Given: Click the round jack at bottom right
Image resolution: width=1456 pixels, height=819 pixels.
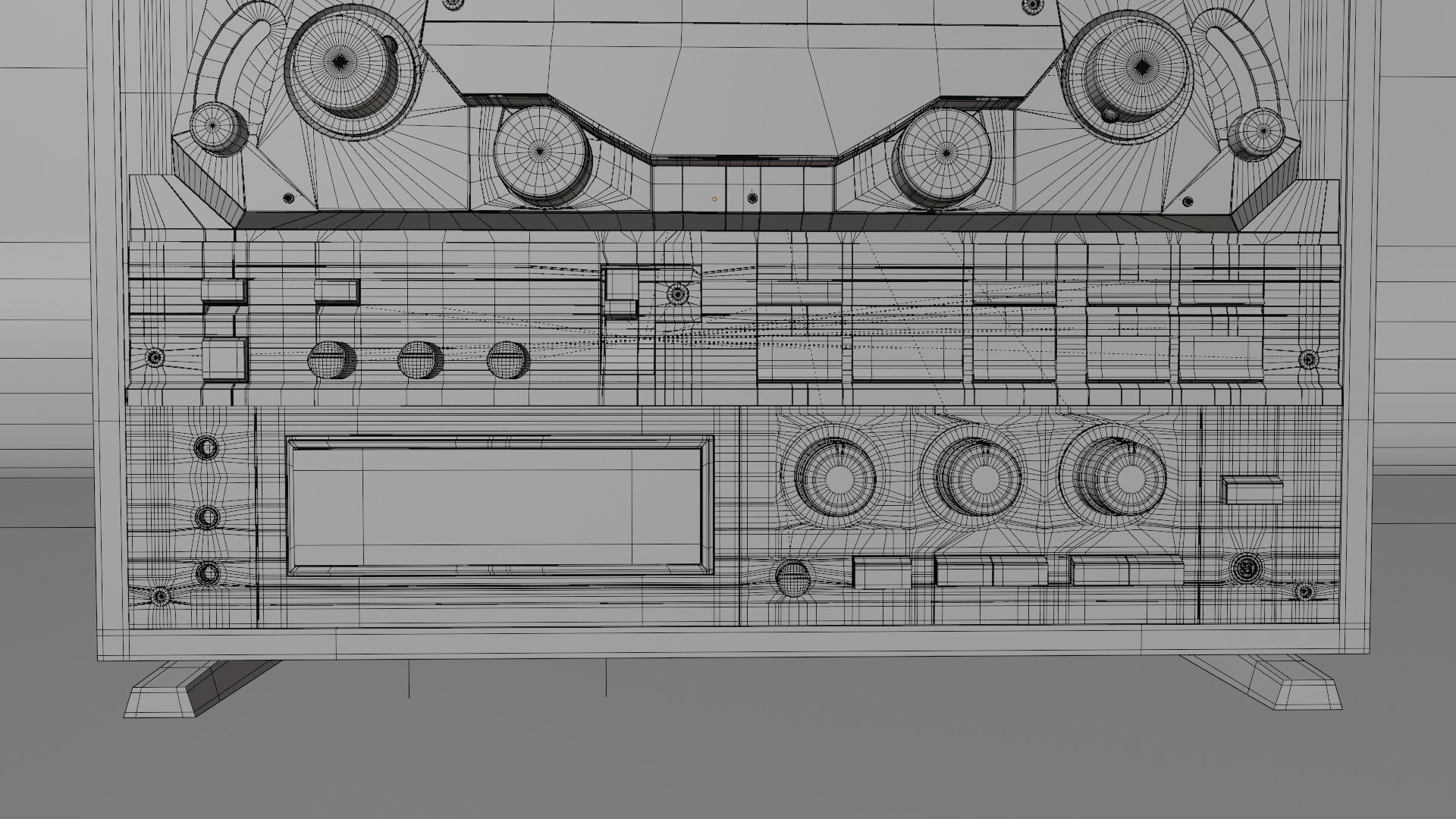Looking at the screenshot, I should click(1246, 566).
